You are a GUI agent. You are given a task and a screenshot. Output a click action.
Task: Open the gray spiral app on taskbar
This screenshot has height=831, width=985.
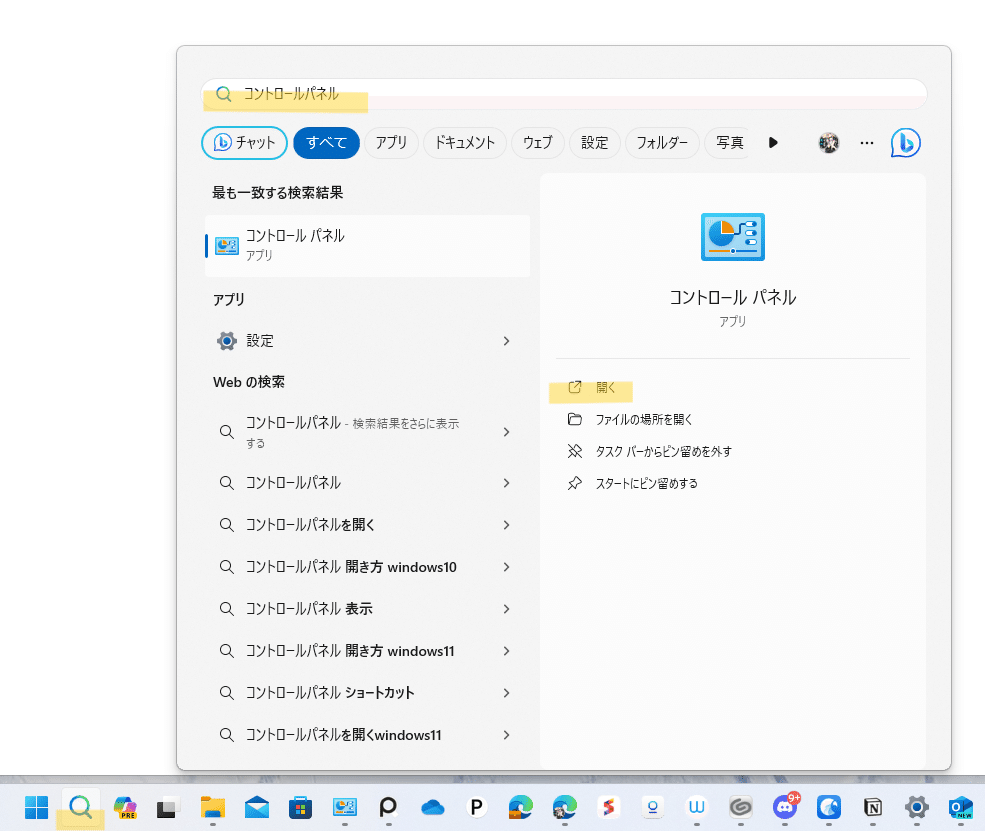coord(741,807)
